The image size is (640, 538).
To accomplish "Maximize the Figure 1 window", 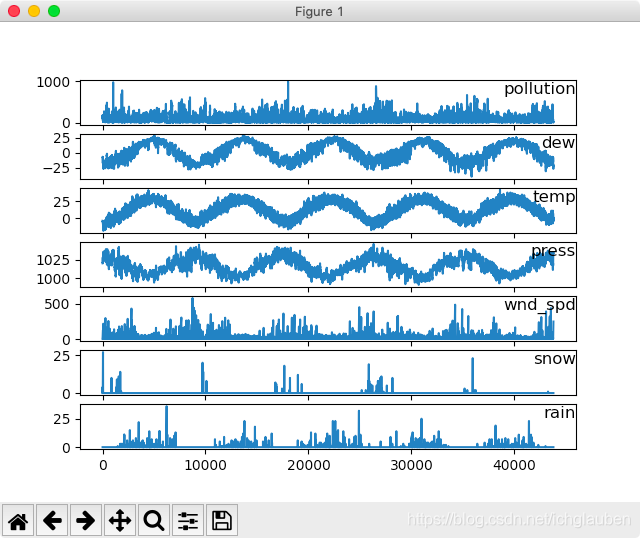I will [54, 11].
